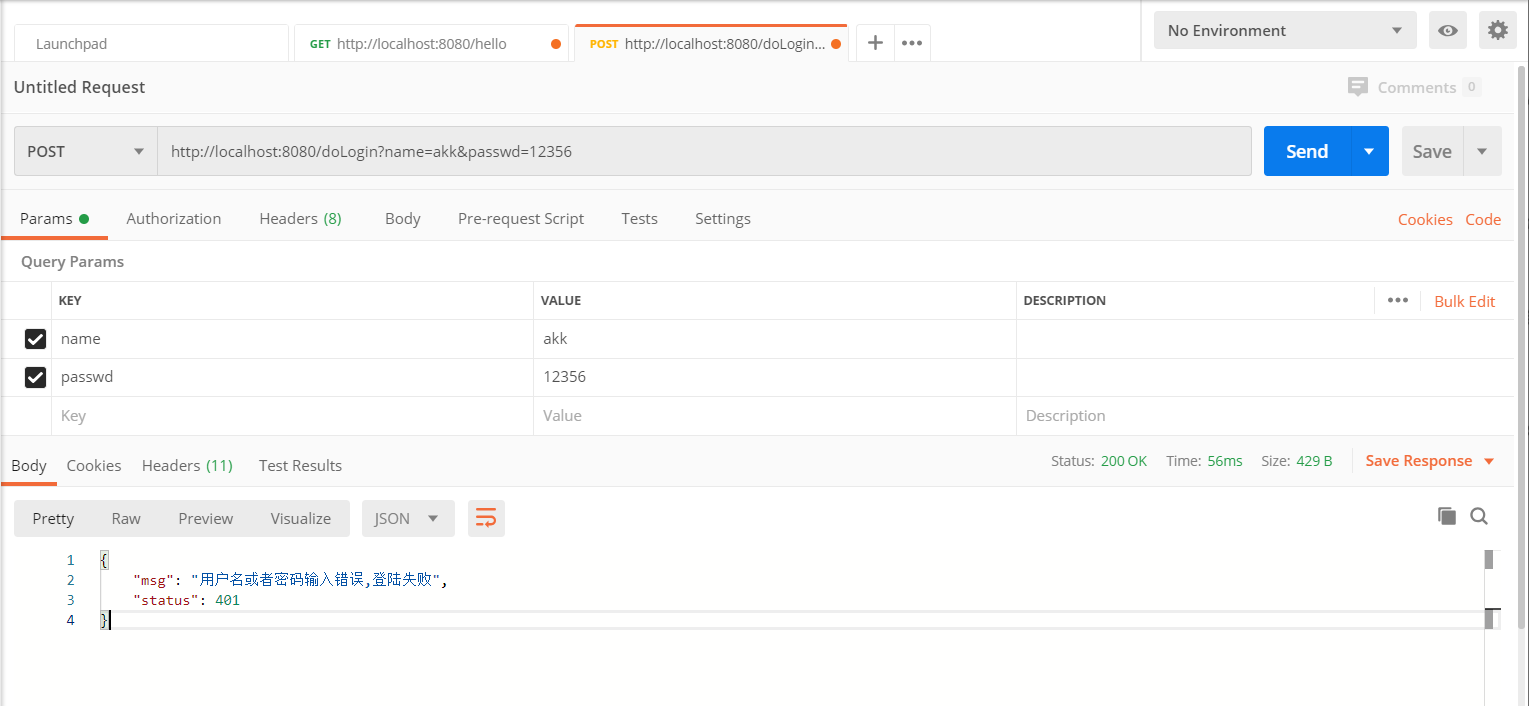Select the Preview view button
The height and width of the screenshot is (706, 1529).
coord(206,518)
